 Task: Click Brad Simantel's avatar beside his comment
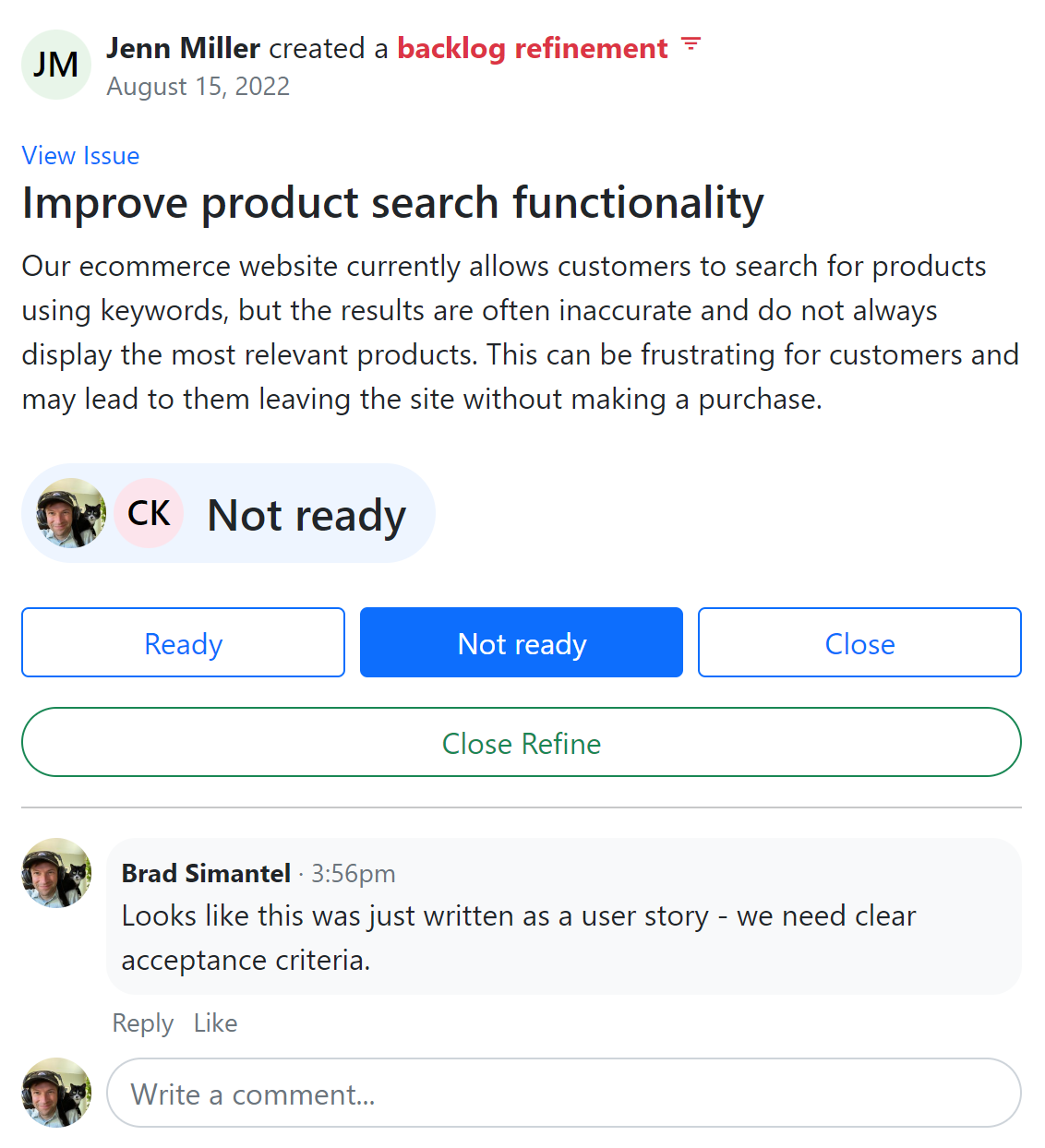pos(56,873)
